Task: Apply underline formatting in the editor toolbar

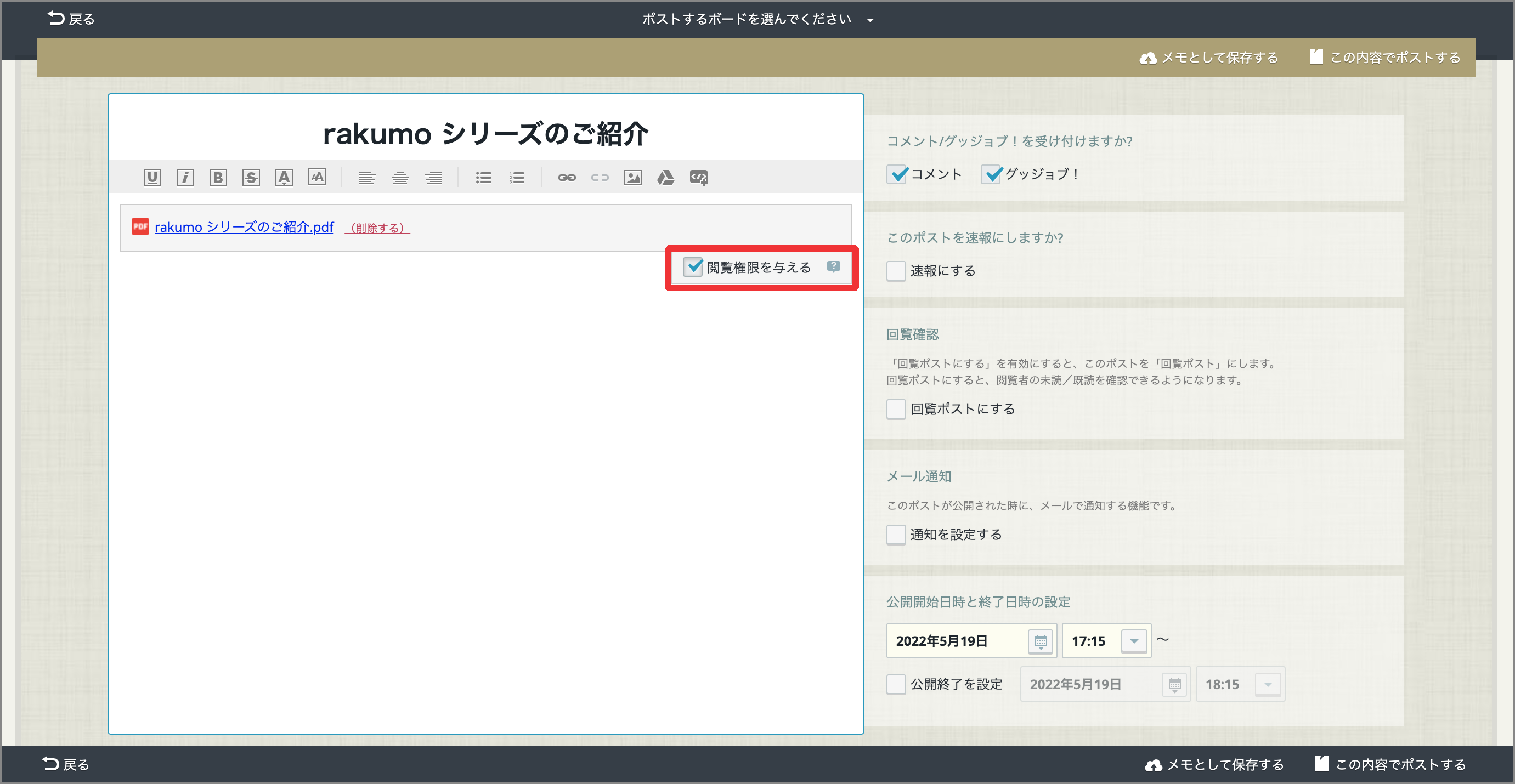Action: [152, 178]
